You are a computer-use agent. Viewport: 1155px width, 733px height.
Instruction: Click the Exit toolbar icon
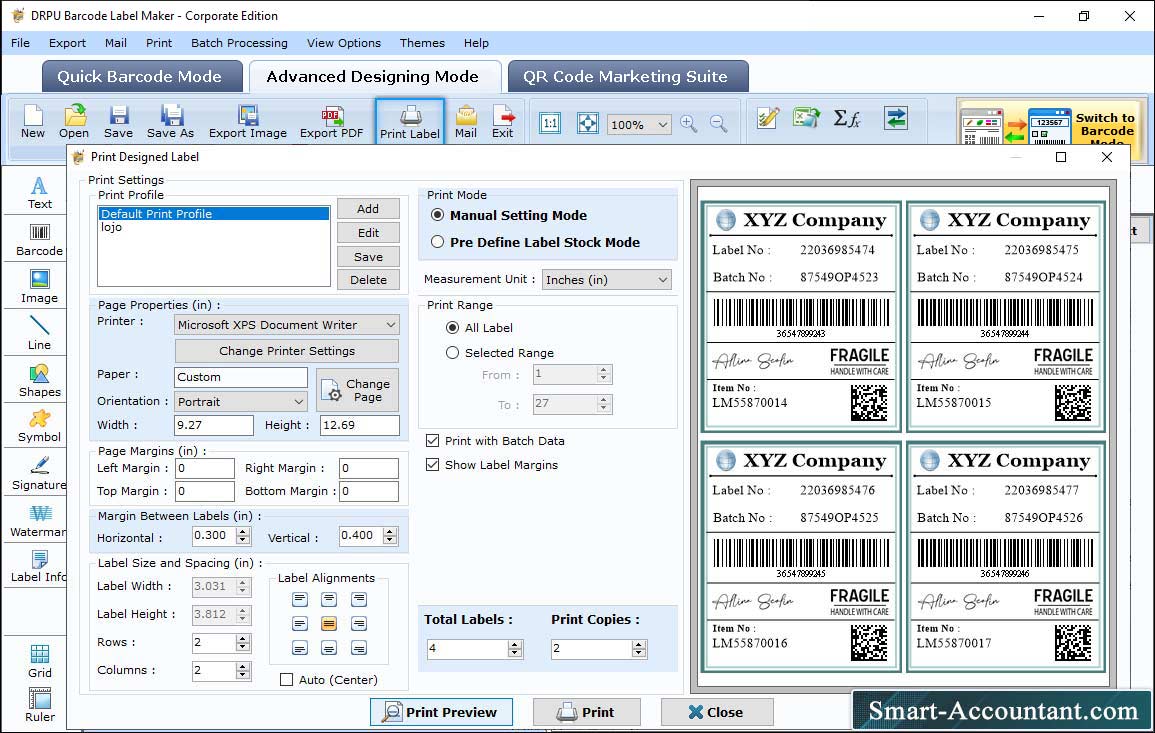coord(503,122)
